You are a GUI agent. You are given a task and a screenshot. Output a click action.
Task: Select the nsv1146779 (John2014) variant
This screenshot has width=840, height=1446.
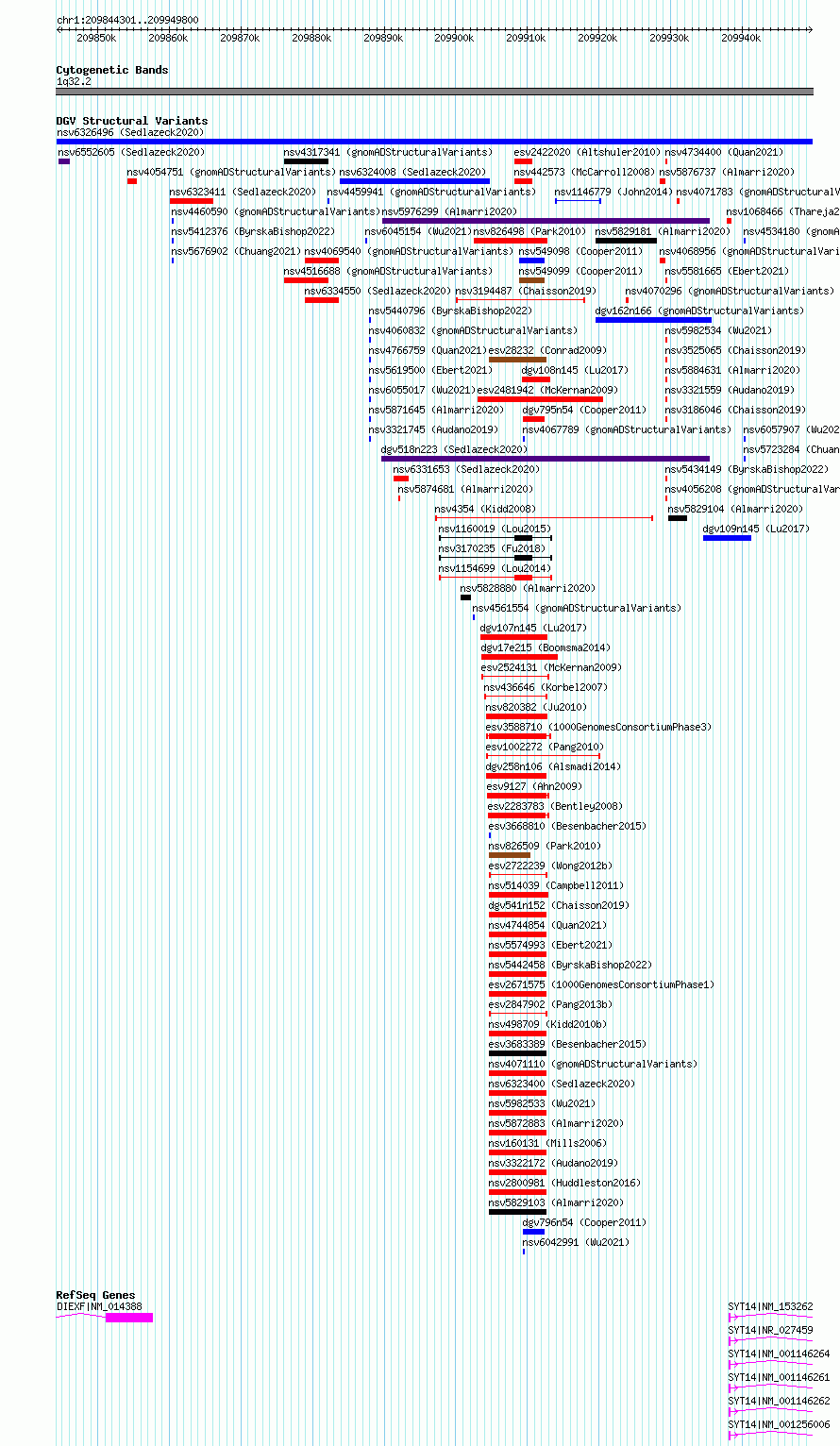[613, 192]
